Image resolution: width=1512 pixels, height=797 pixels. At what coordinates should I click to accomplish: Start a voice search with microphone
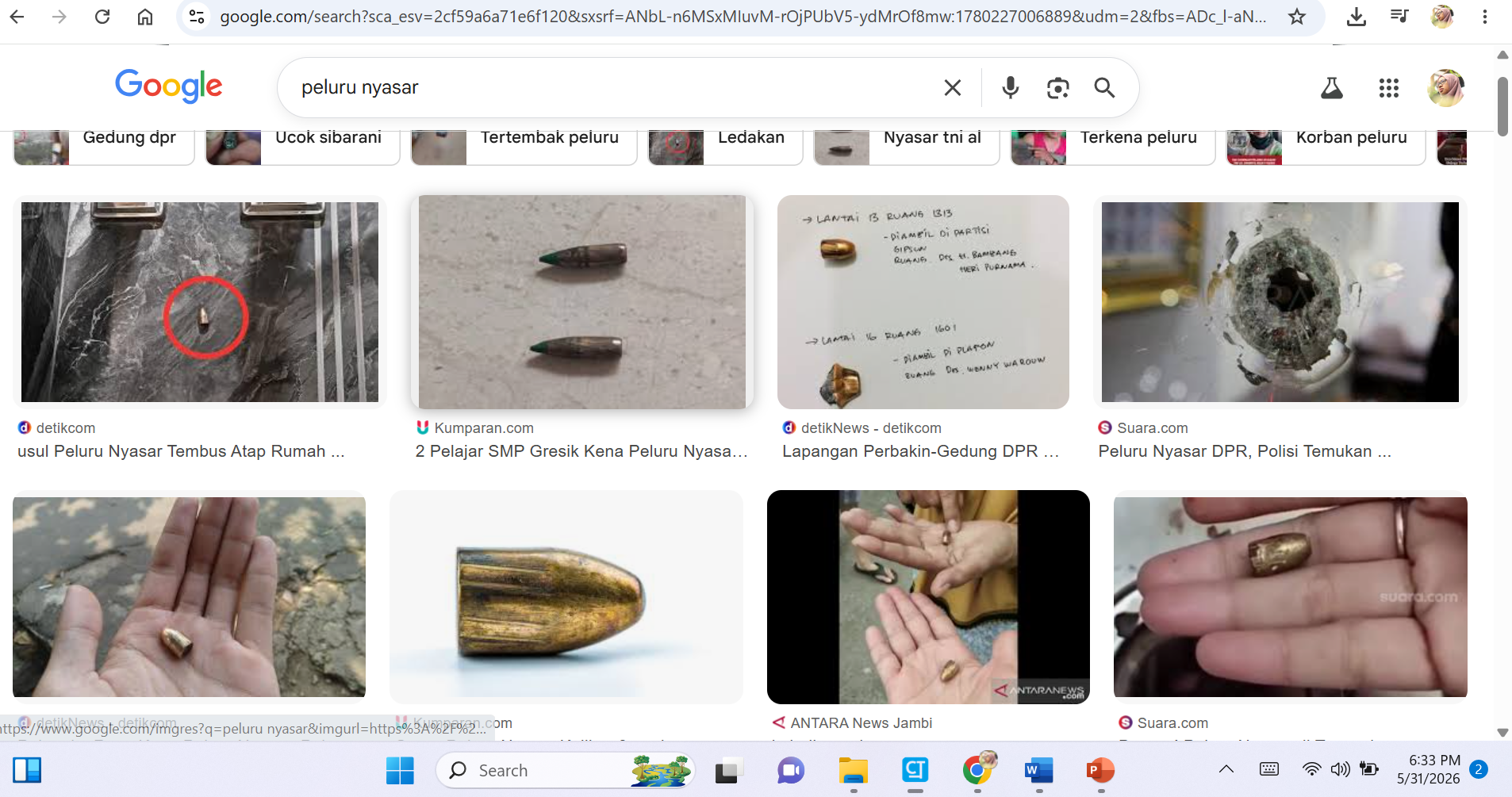tap(1010, 87)
